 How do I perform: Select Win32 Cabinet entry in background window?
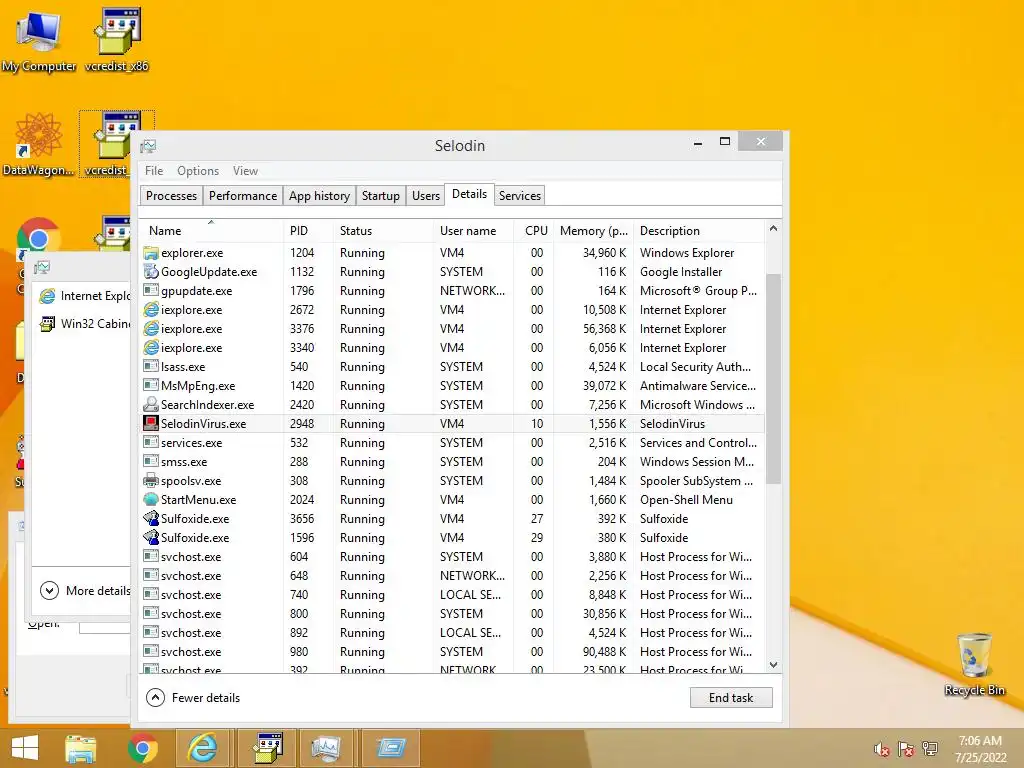click(84, 323)
